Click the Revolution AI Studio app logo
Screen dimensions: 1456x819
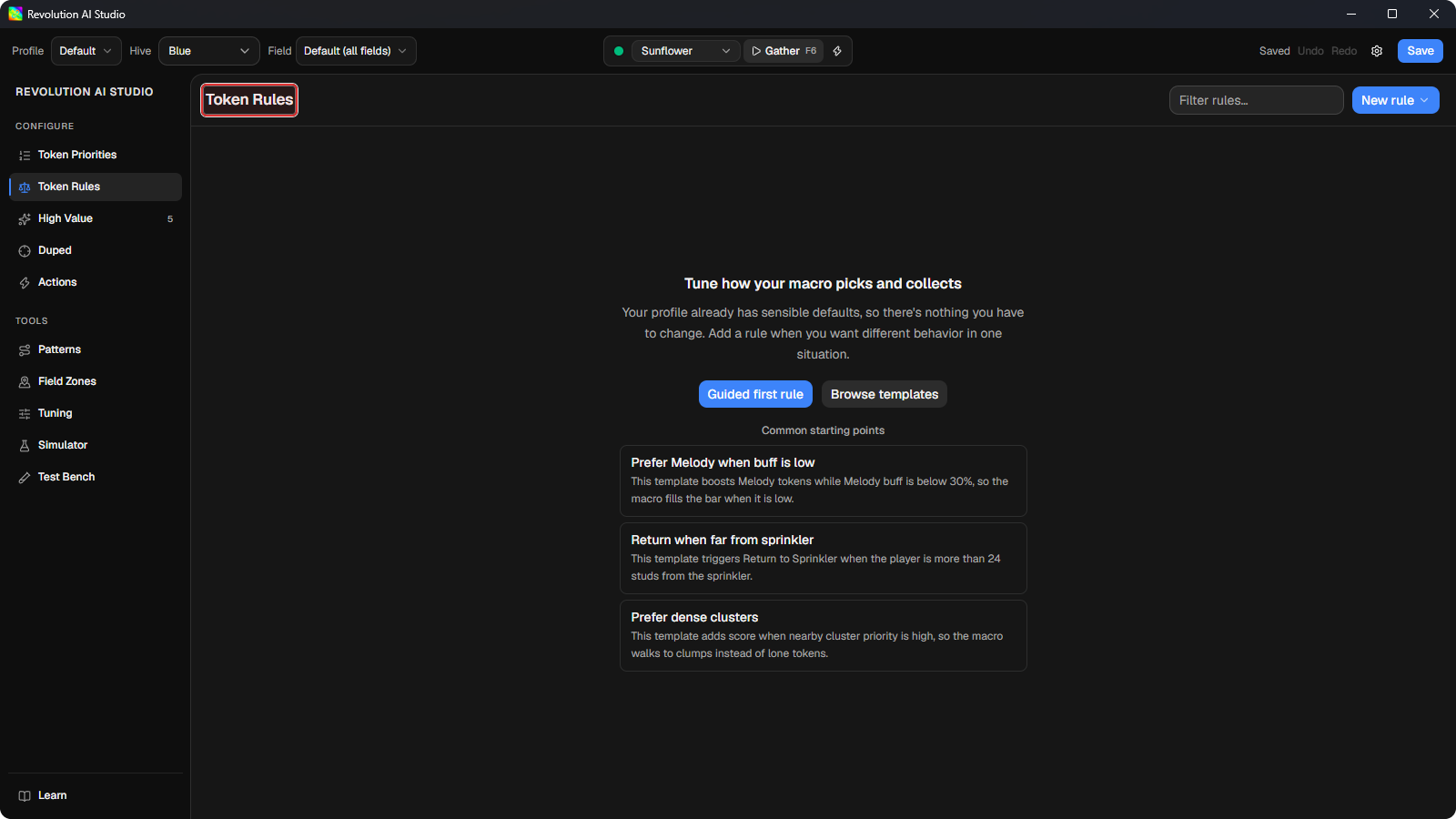pyautogui.click(x=15, y=14)
